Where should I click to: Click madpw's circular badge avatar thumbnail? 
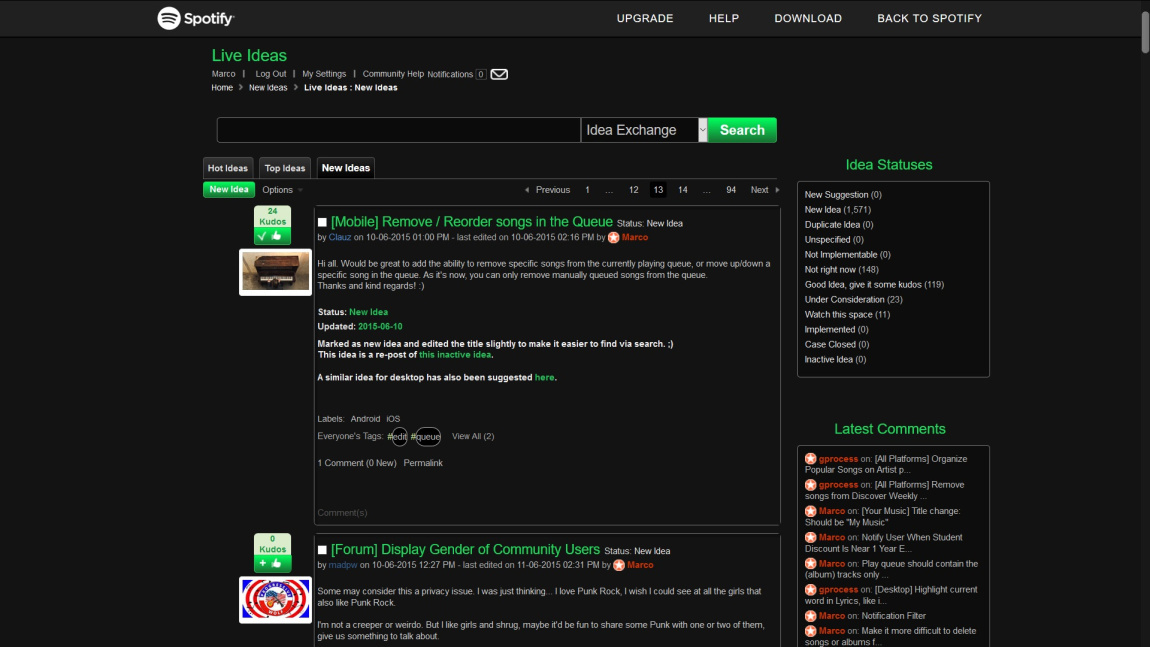pyautogui.click(x=275, y=599)
